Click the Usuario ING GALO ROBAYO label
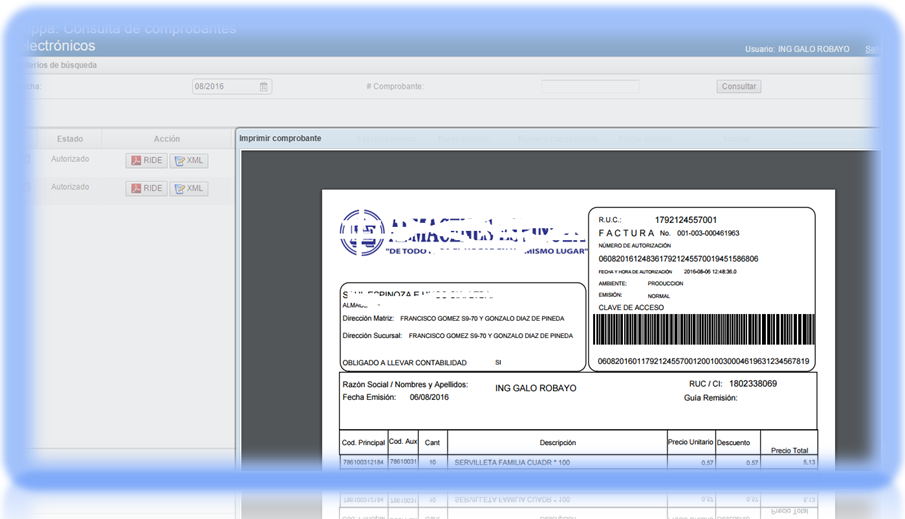905x519 pixels. (797, 49)
